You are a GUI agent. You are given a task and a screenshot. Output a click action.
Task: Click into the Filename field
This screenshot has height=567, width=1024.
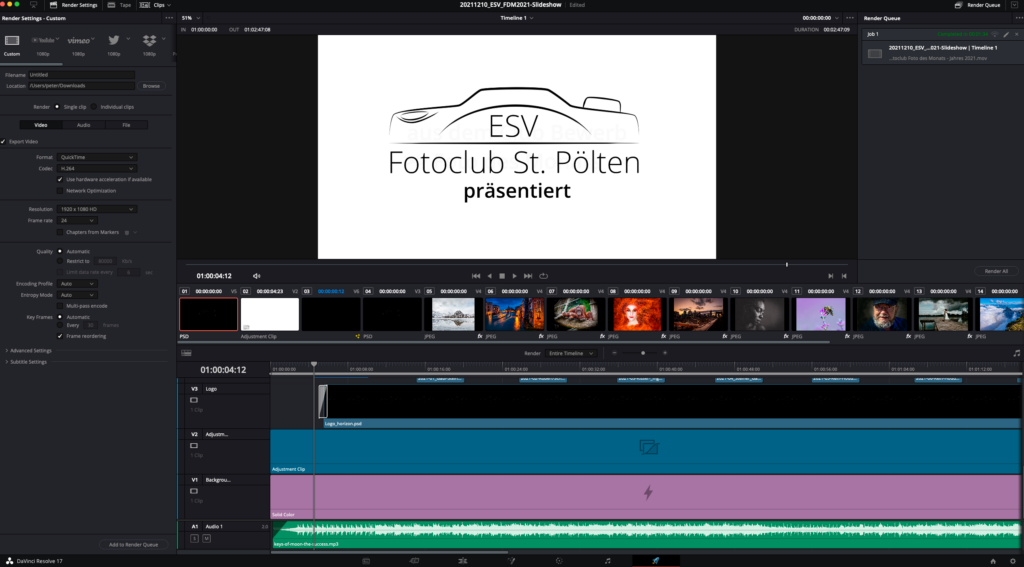pos(81,74)
